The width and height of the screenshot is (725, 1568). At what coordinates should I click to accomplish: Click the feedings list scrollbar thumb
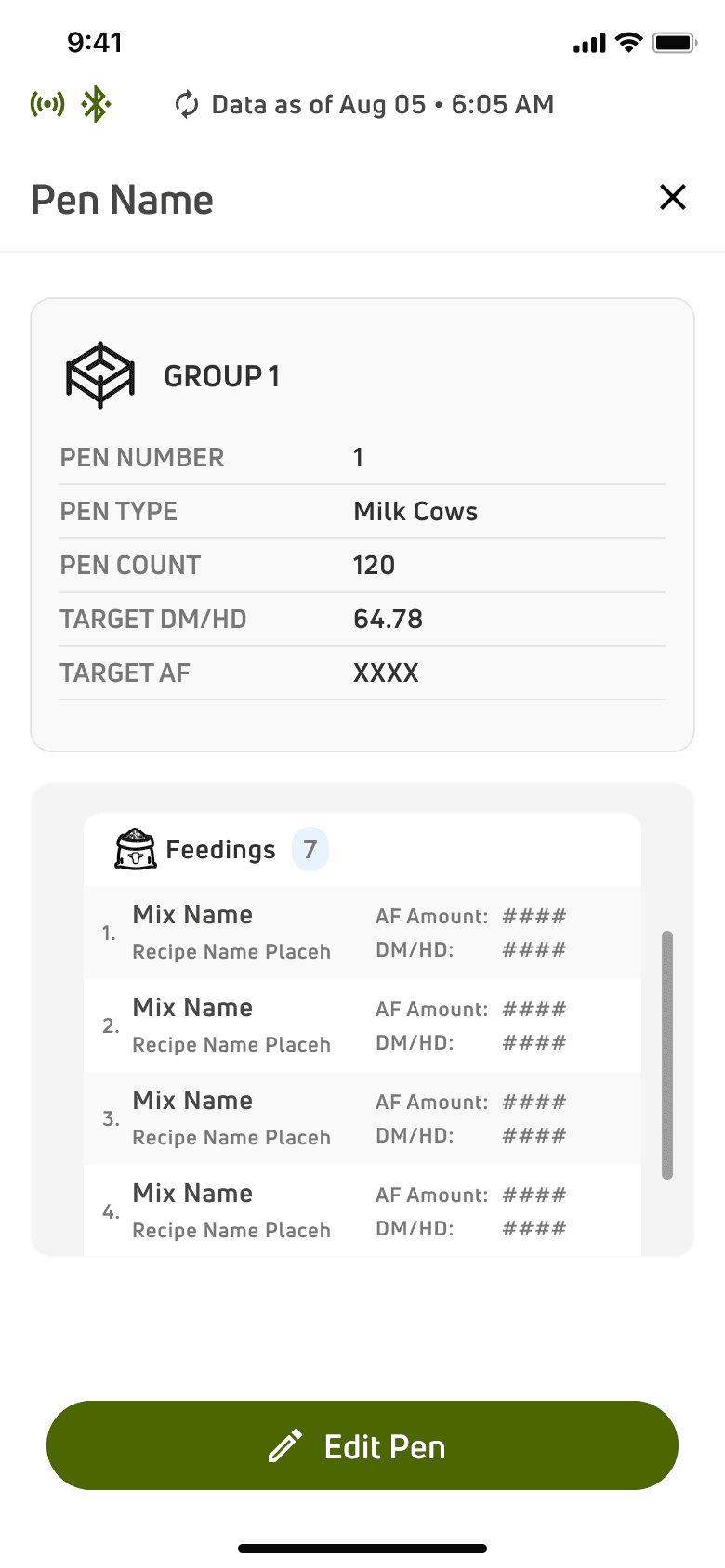click(666, 1055)
